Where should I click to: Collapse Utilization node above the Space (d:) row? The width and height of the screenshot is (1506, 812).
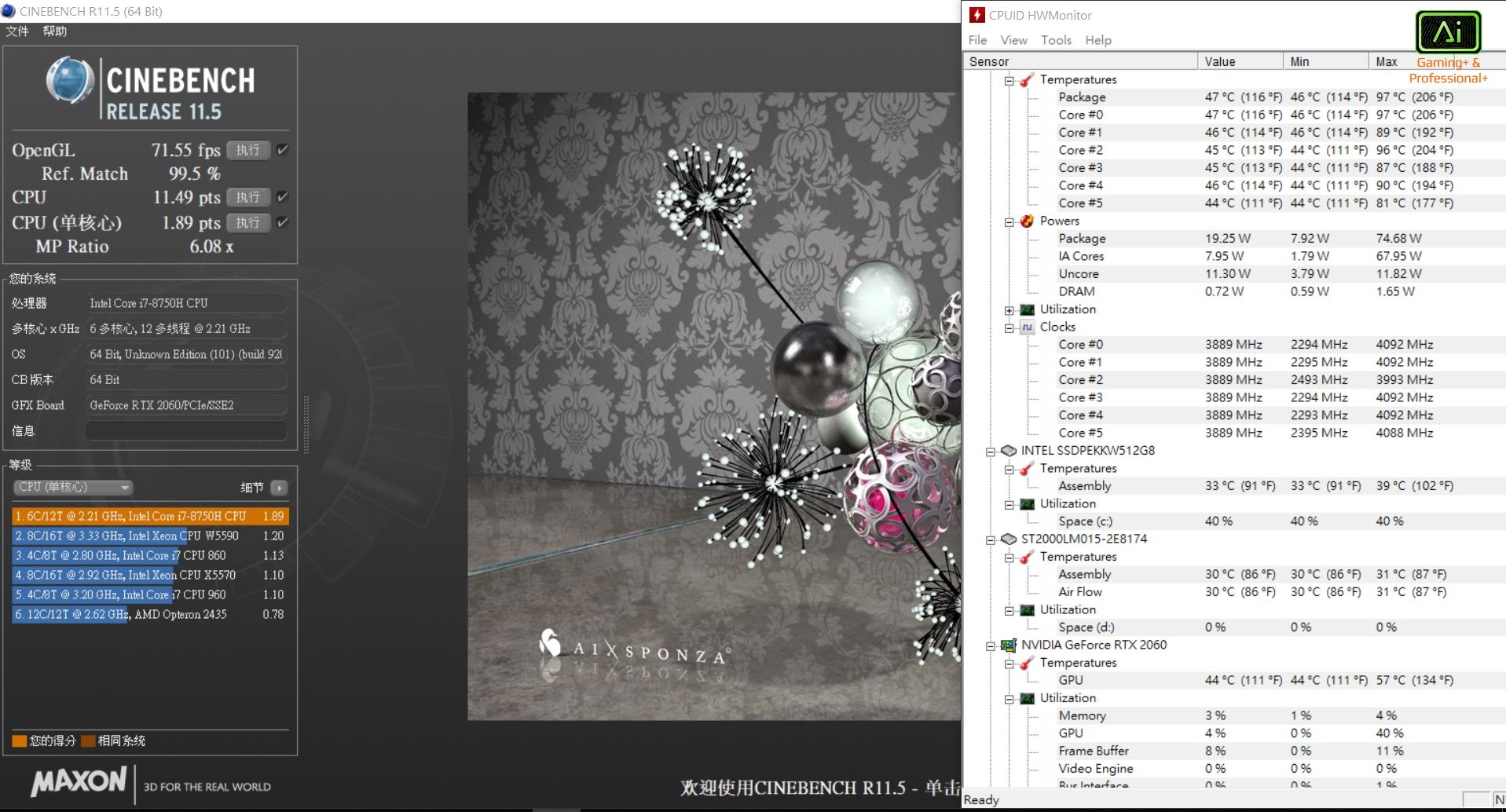pos(1009,610)
